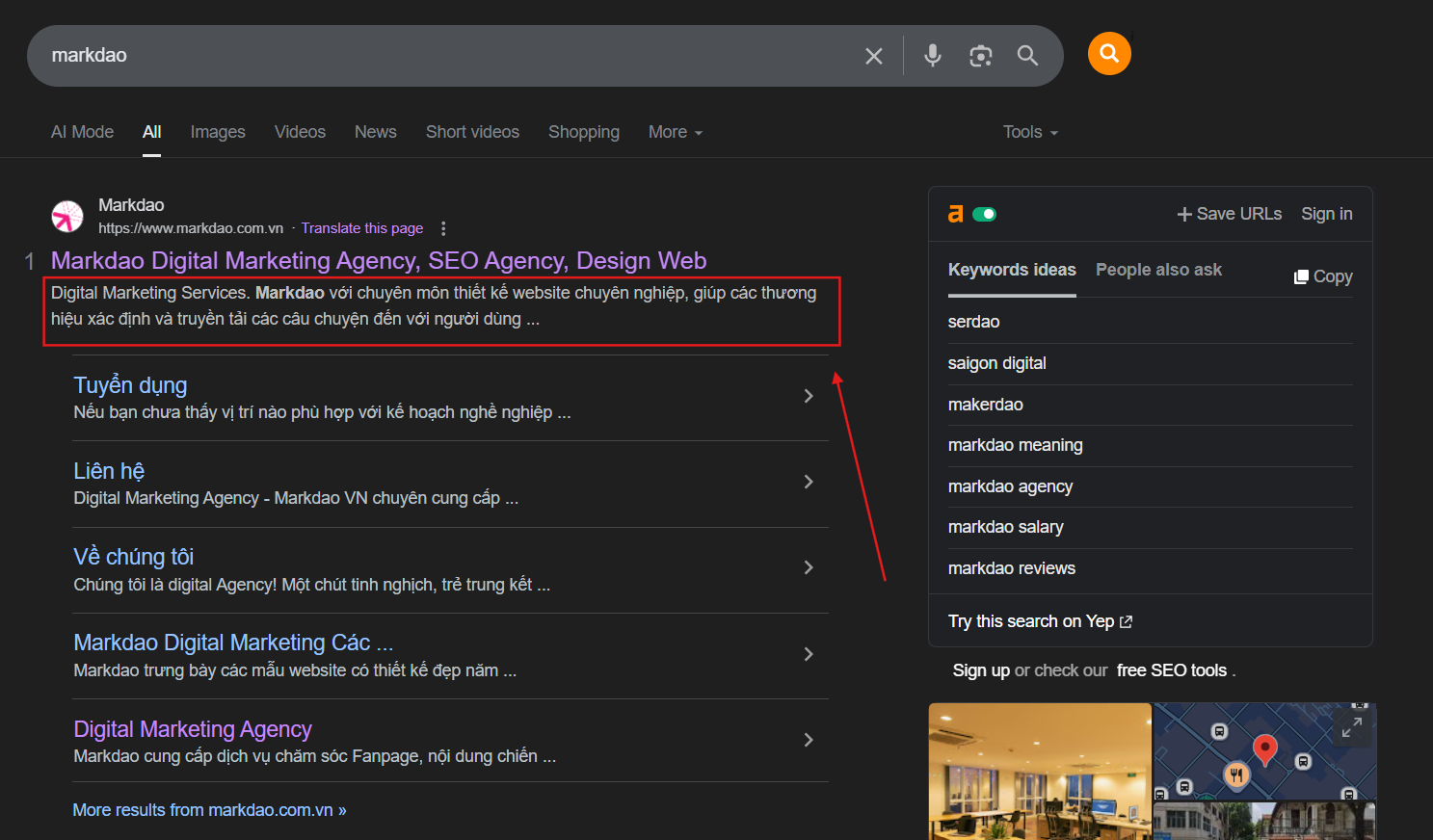Viewport: 1433px width, 840px height.
Task: Click More results from markdao.com.vn
Action: (x=209, y=810)
